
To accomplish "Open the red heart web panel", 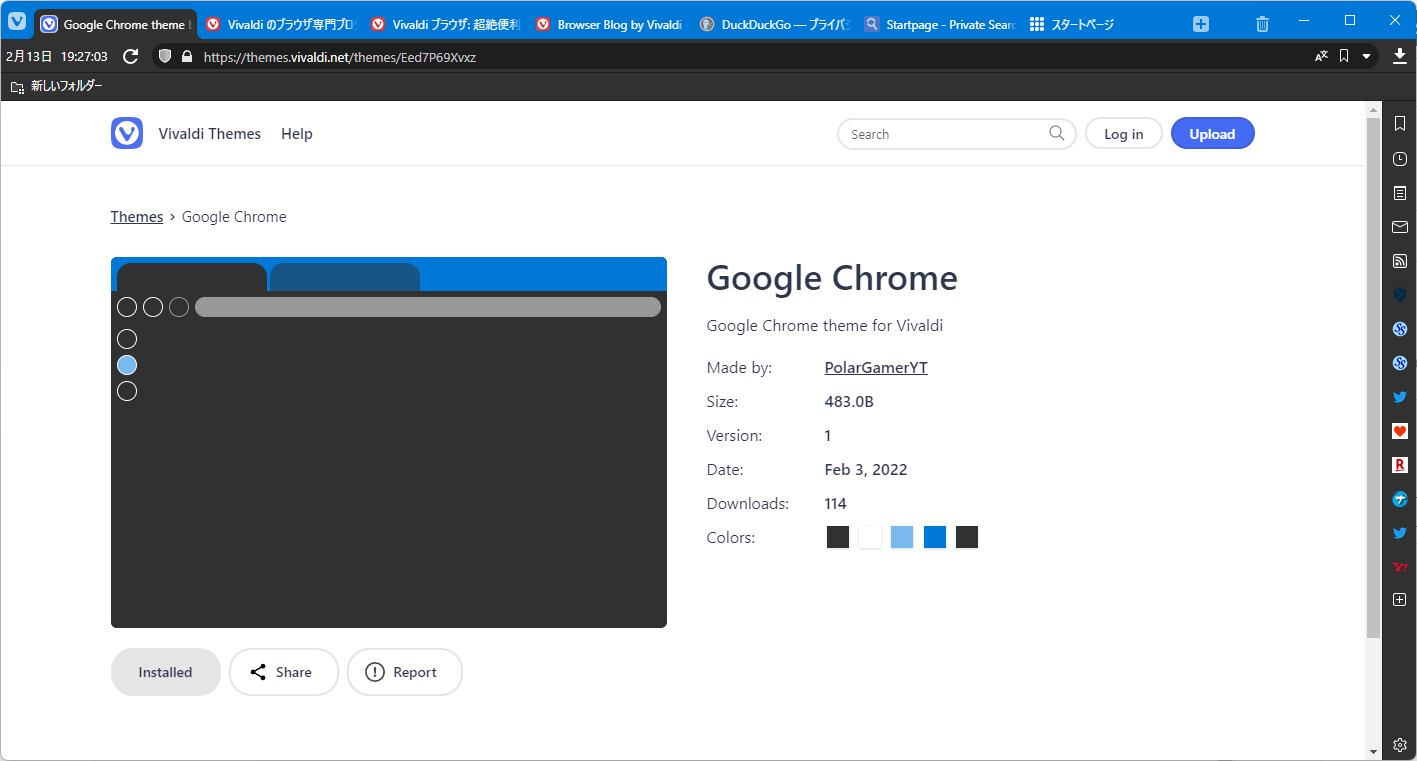I will coord(1400,431).
